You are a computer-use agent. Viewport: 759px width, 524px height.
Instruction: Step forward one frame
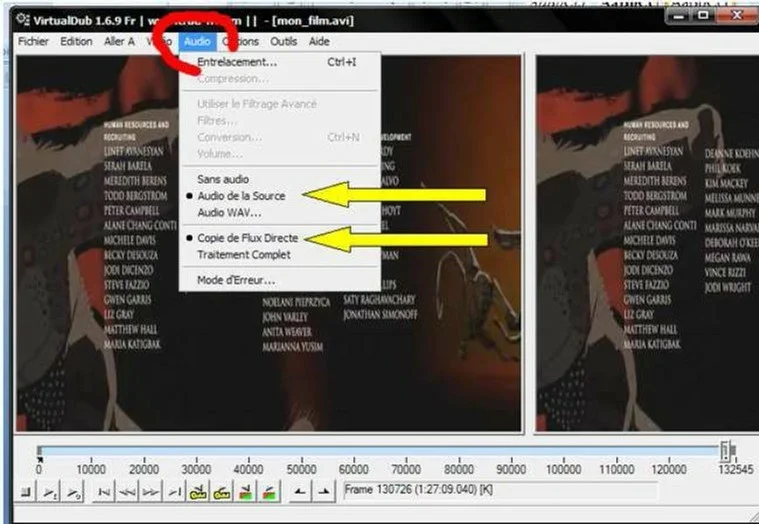pyautogui.click(x=150, y=491)
